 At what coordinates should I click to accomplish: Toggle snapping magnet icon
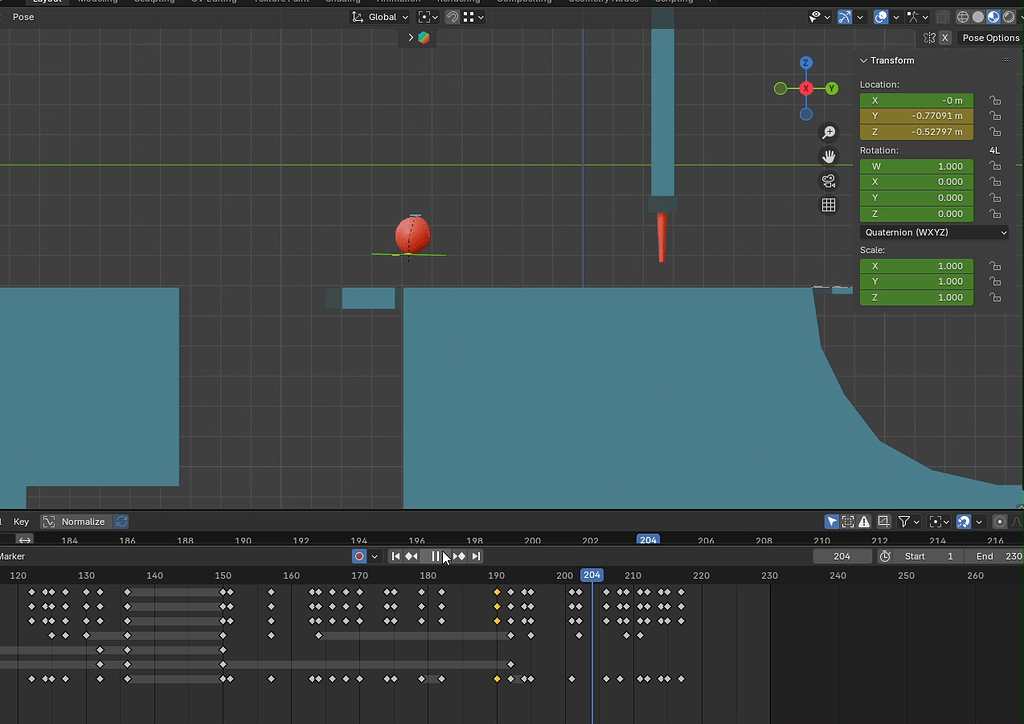pyautogui.click(x=452, y=17)
